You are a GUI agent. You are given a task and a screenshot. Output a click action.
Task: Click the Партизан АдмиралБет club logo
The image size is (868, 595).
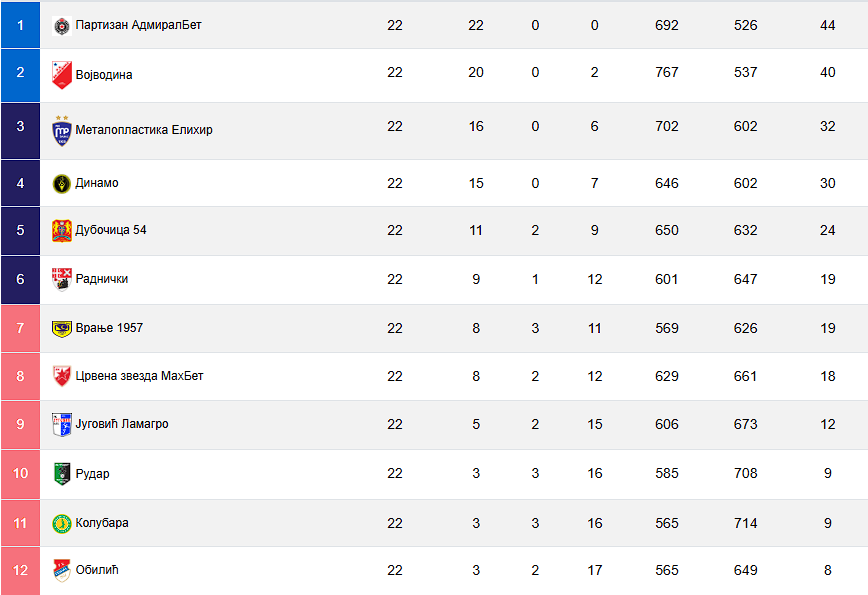point(62,25)
